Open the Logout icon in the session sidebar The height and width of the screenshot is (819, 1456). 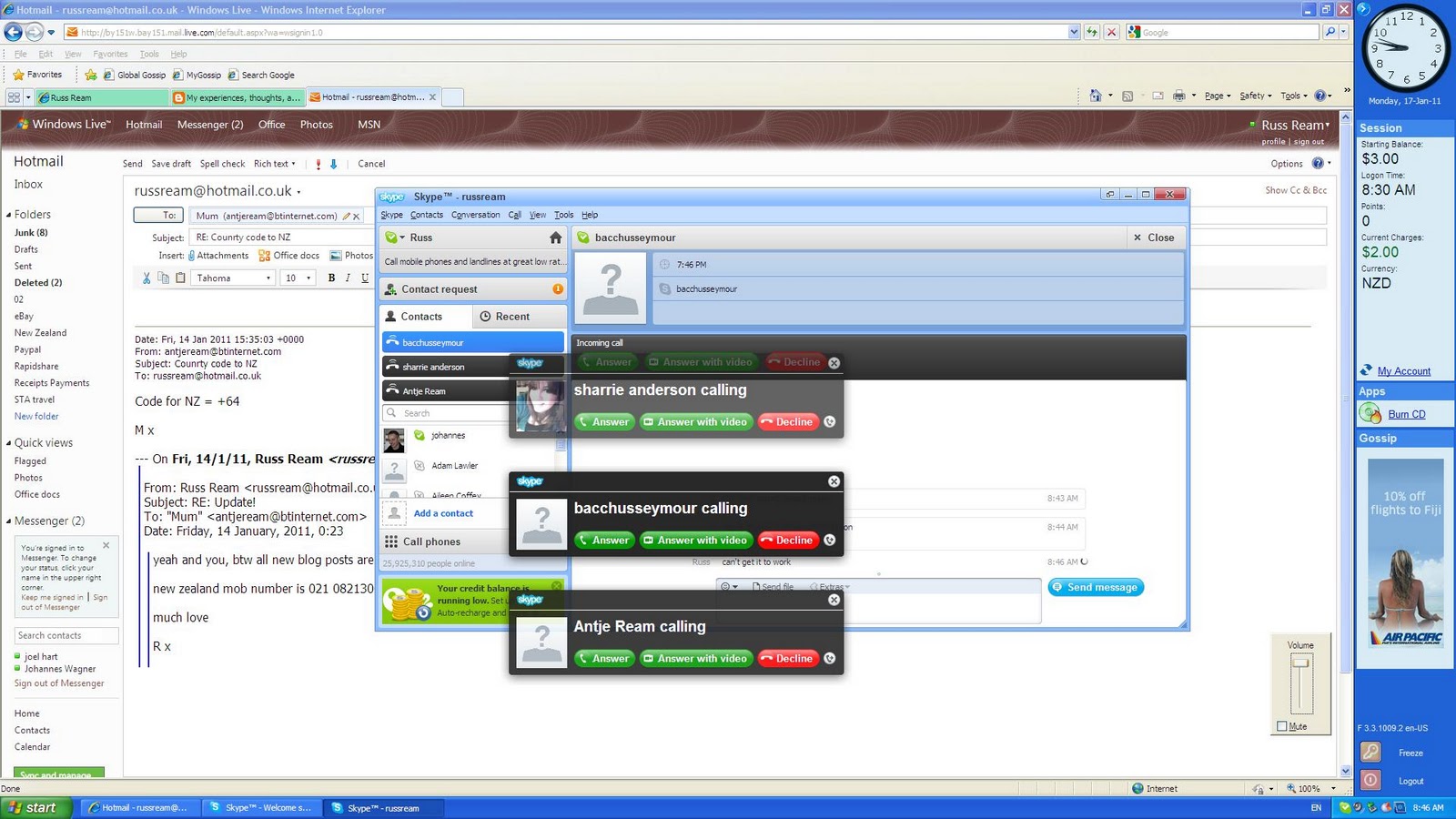[1370, 780]
